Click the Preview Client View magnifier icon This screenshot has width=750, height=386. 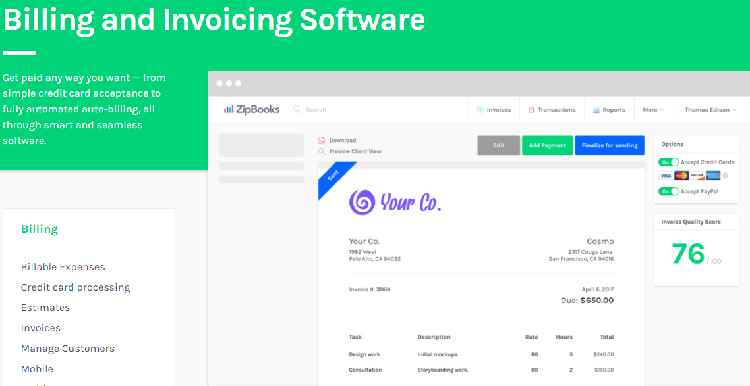(x=321, y=151)
